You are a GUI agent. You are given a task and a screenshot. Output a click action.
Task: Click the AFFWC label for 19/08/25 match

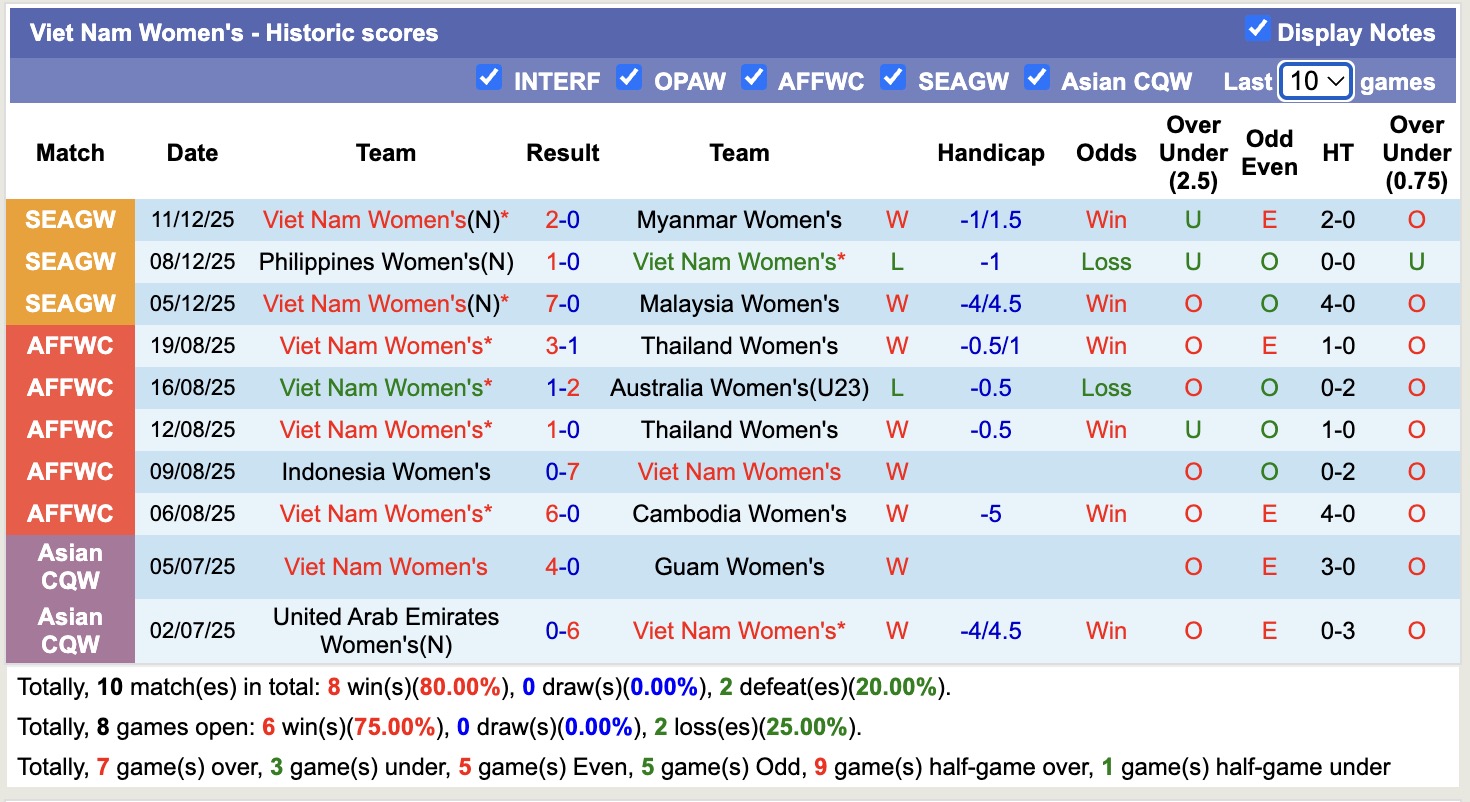70,346
